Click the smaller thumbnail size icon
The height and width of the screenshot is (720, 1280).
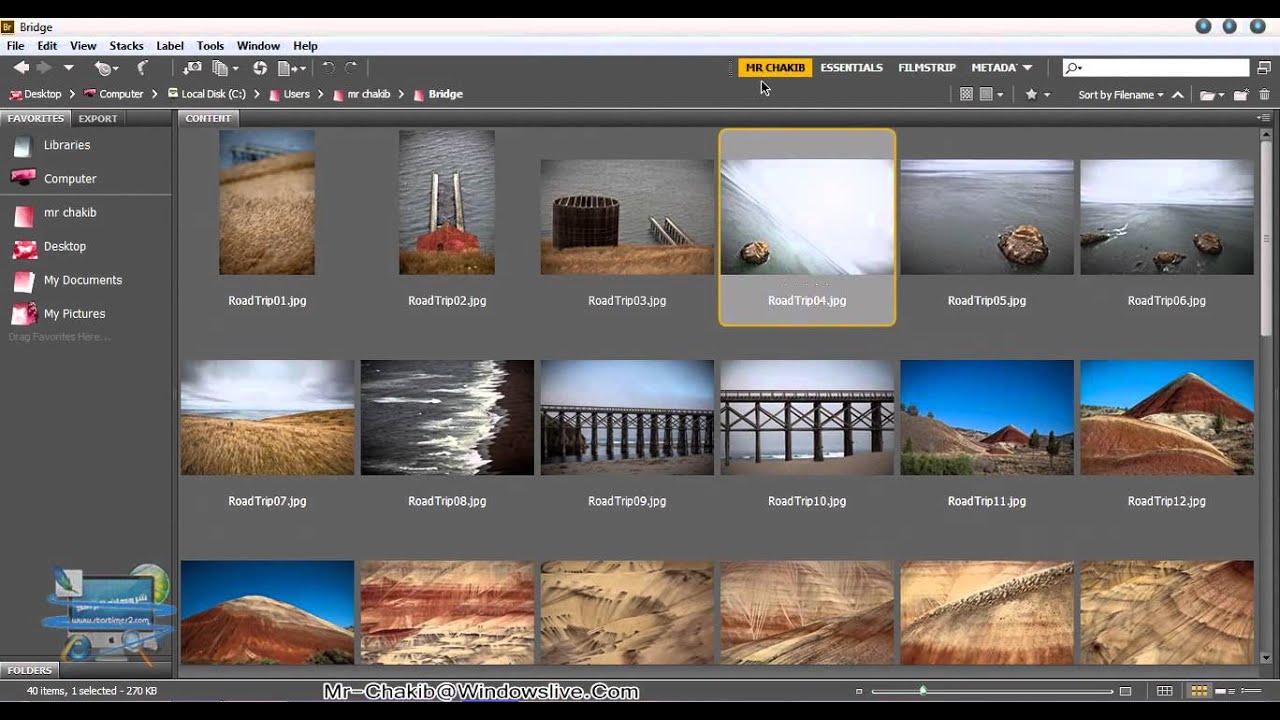click(859, 691)
